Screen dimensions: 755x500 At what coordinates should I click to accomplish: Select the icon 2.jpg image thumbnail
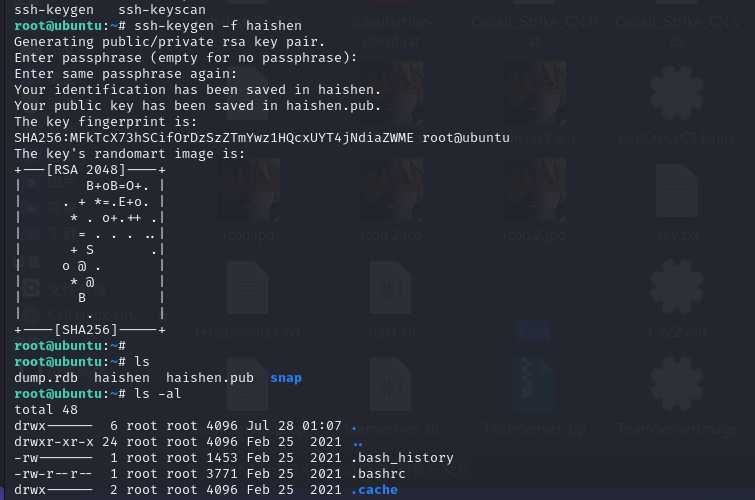[x=534, y=190]
